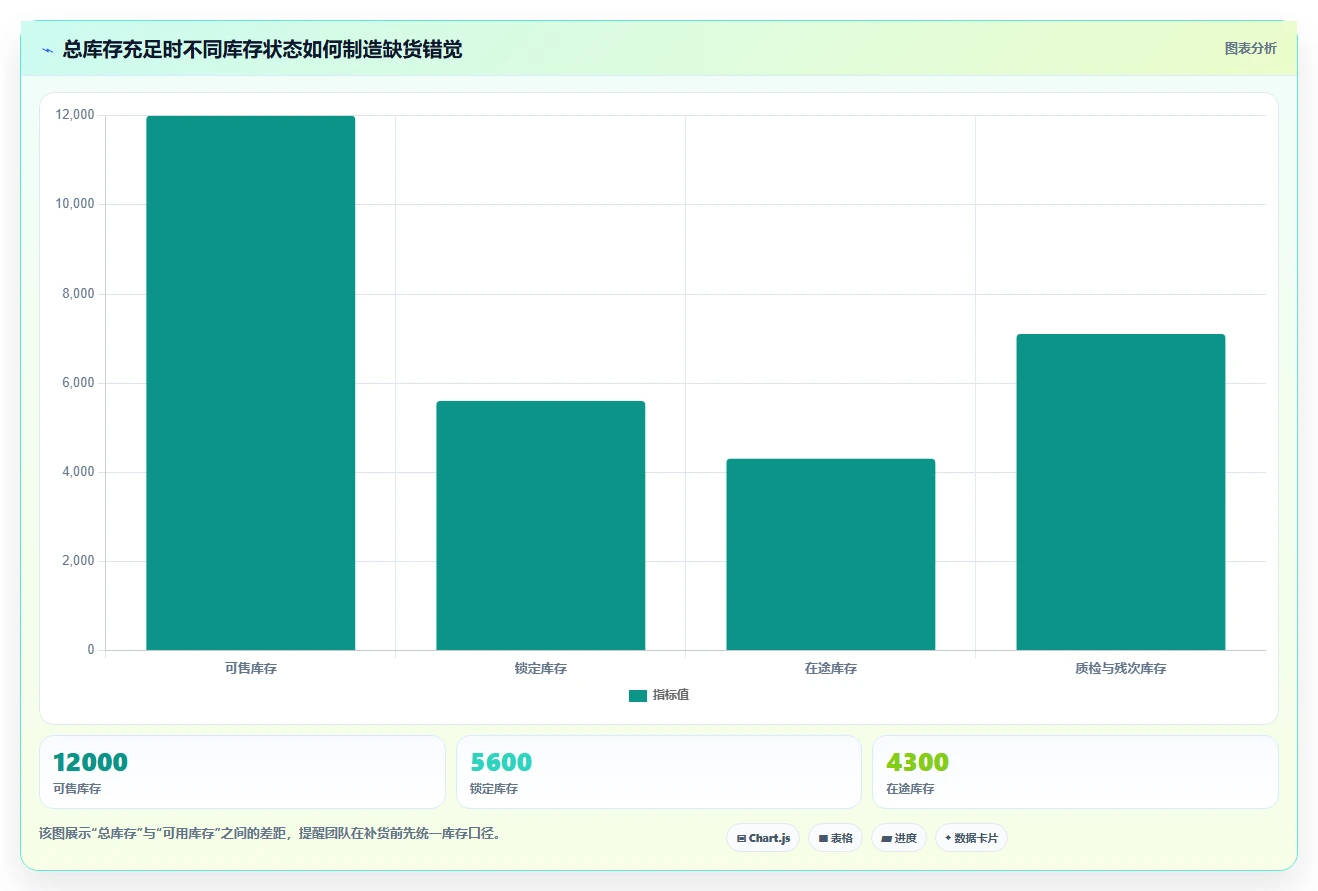Click the 可售库存 x-axis label

[x=250, y=668]
